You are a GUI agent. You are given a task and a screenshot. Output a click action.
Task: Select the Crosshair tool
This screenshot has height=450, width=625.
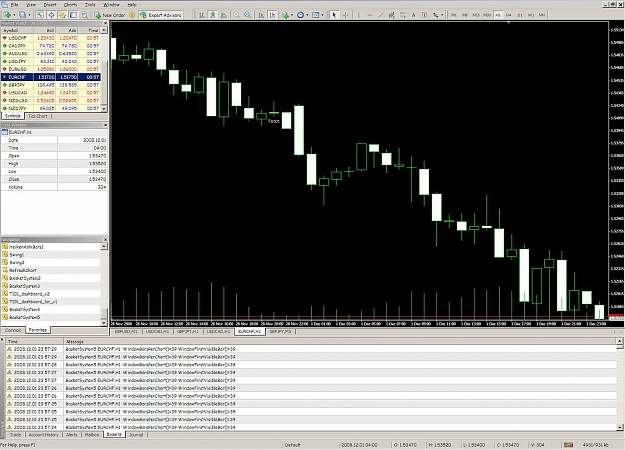tap(345, 15)
